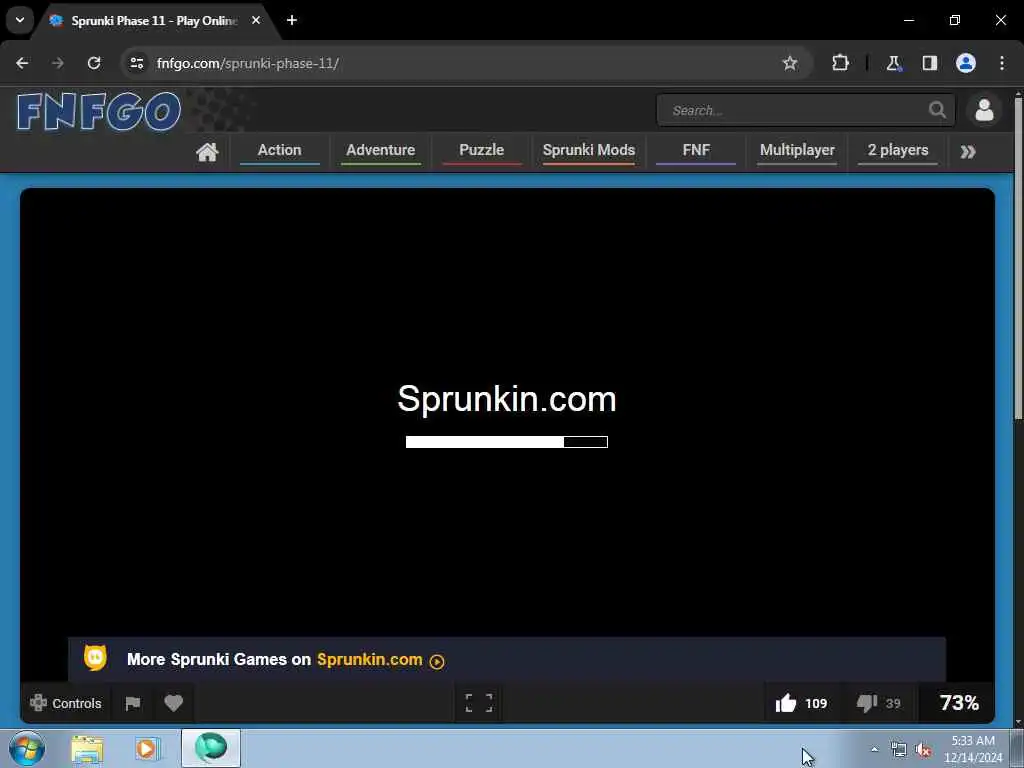This screenshot has height=768, width=1024.
Task: Click the arrow circle after Sprunkin.com
Action: pos(437,662)
